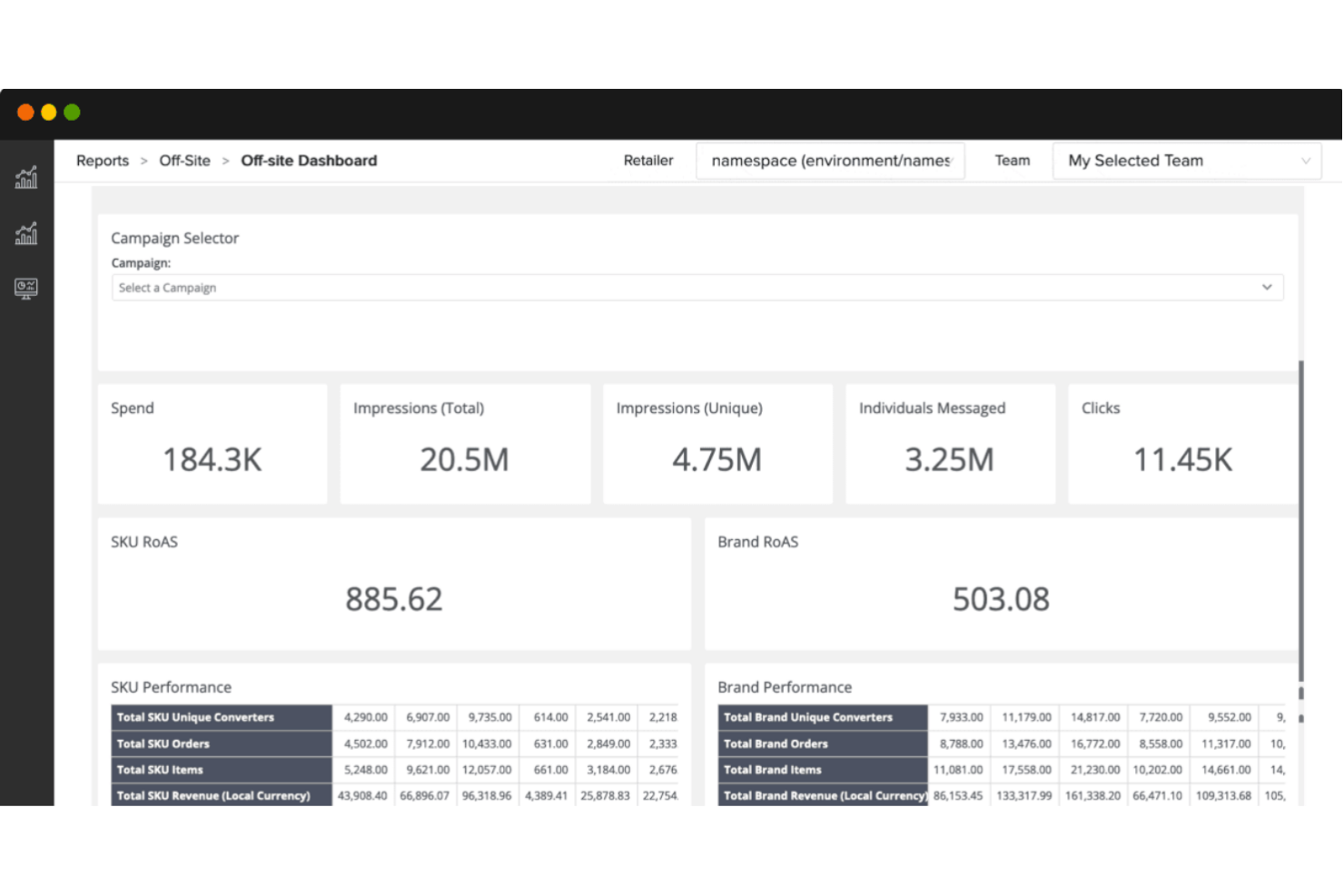Click the Individuals Messaged card
1344x896 pixels.
pos(950,443)
